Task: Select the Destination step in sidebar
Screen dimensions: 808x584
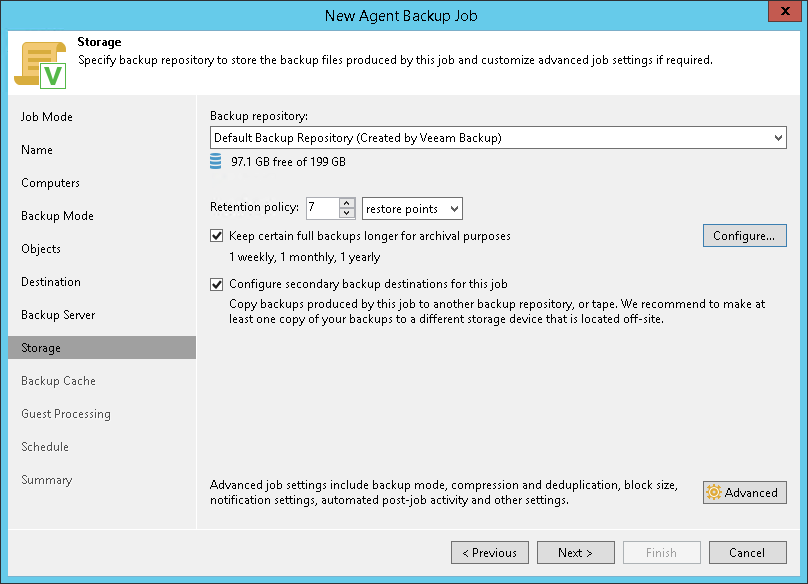Action: [x=51, y=282]
